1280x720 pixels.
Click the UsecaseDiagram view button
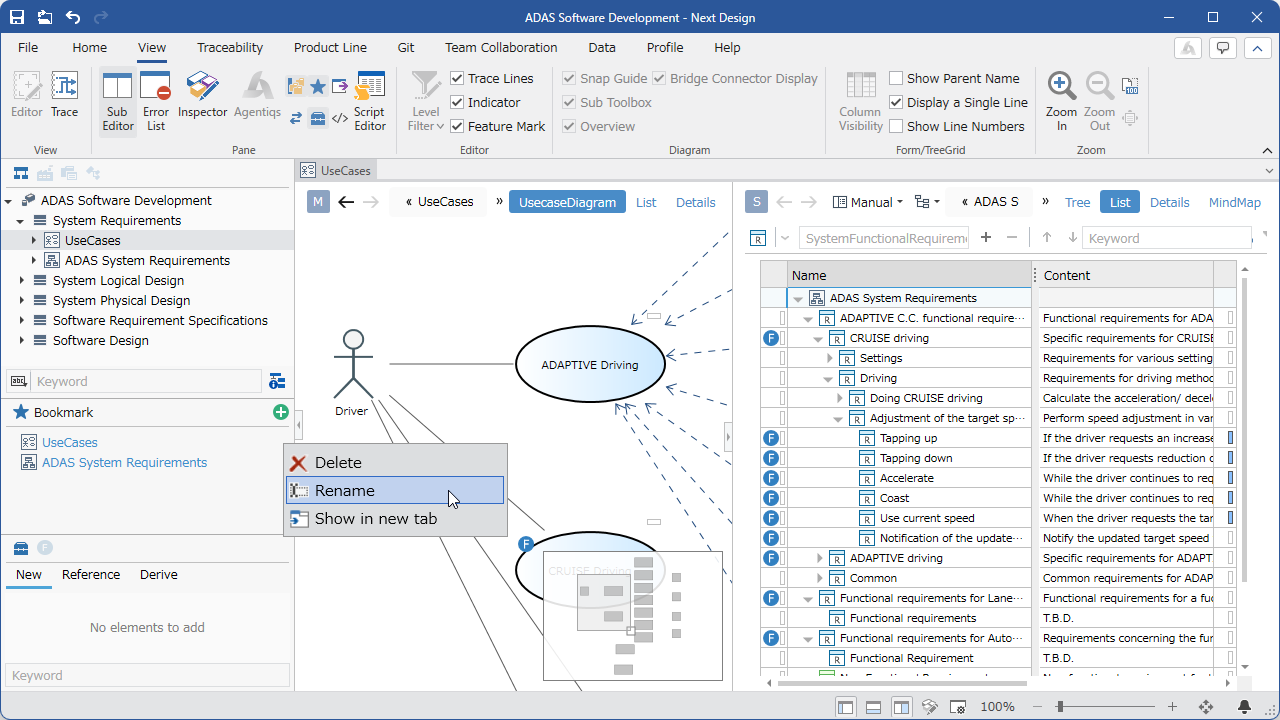[567, 202]
